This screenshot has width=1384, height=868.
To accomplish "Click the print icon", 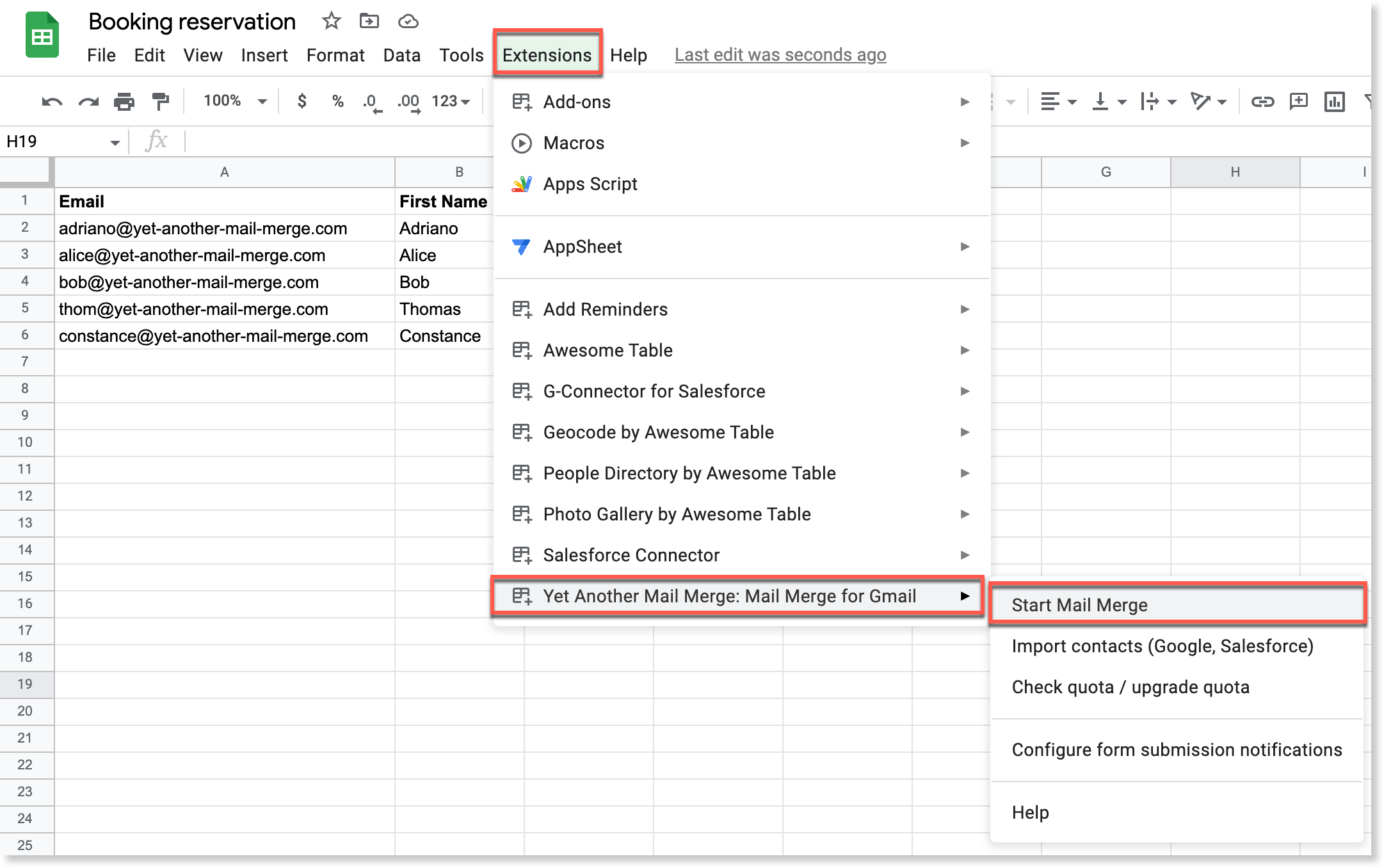I will pos(124,102).
